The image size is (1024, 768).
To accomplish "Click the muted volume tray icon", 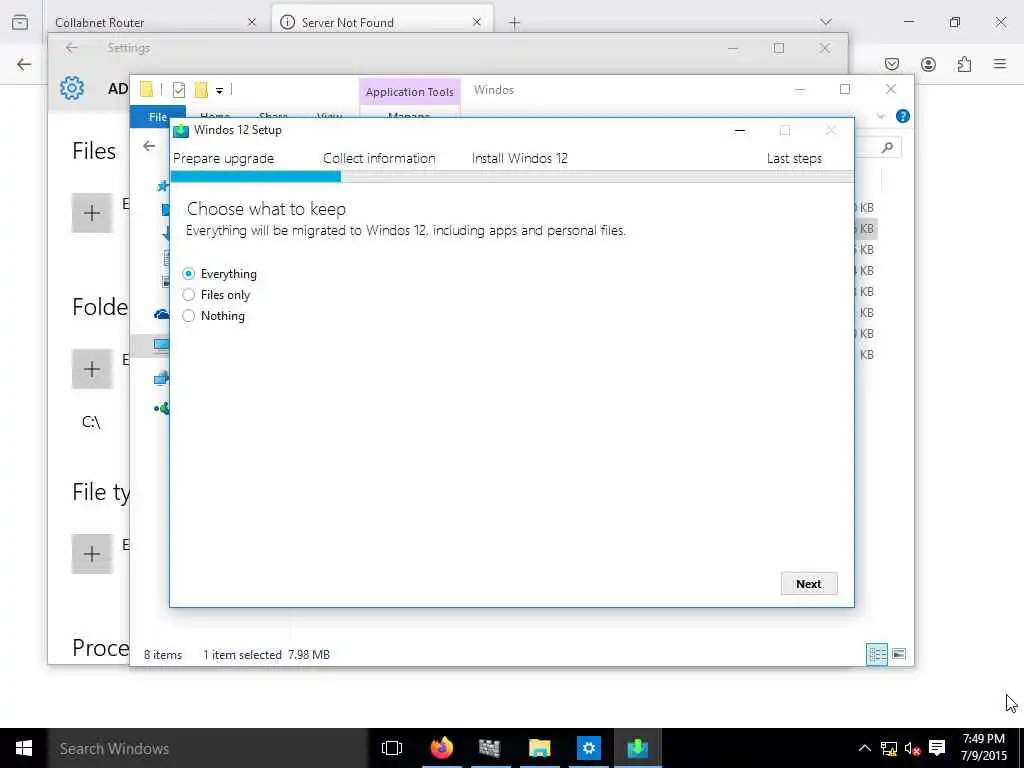I will (912, 748).
